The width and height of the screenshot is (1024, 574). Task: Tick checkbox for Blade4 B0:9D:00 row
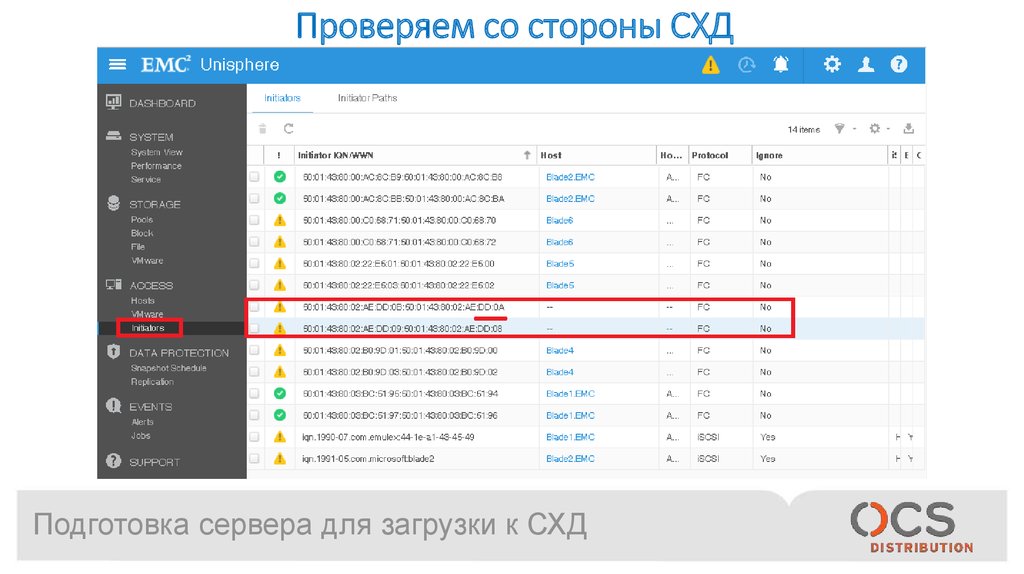(x=254, y=350)
